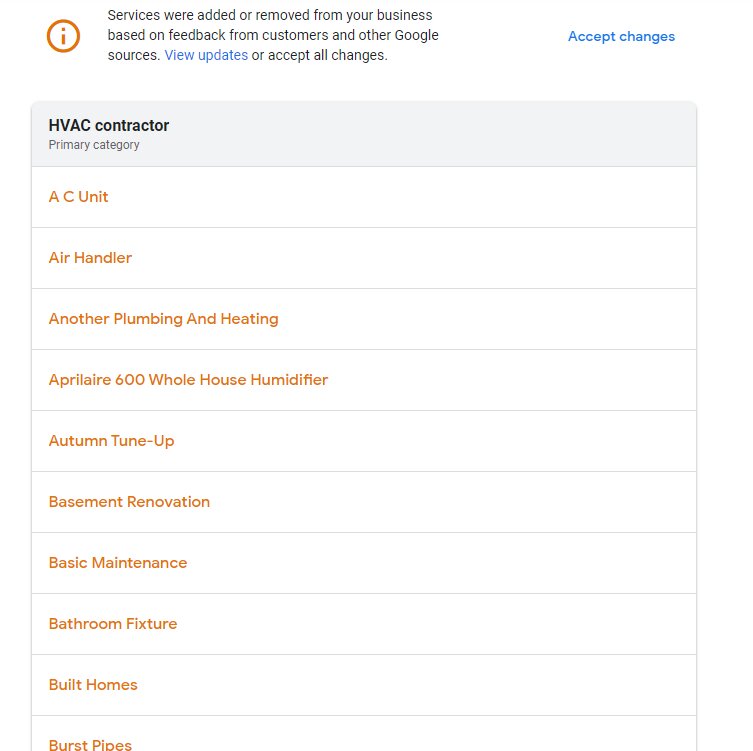
Task: Open Another Plumbing And Heating service
Action: pyautogui.click(x=163, y=319)
